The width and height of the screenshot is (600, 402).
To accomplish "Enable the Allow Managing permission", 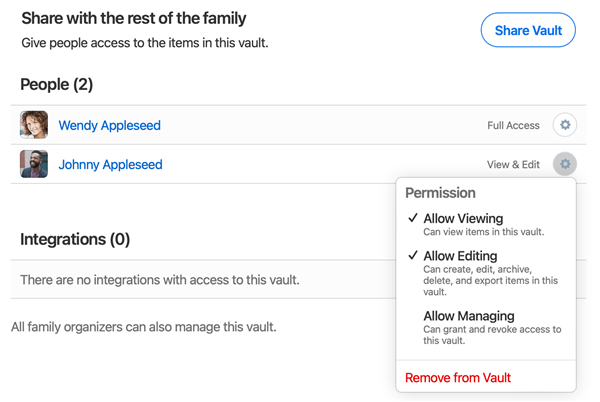I will click(x=468, y=316).
